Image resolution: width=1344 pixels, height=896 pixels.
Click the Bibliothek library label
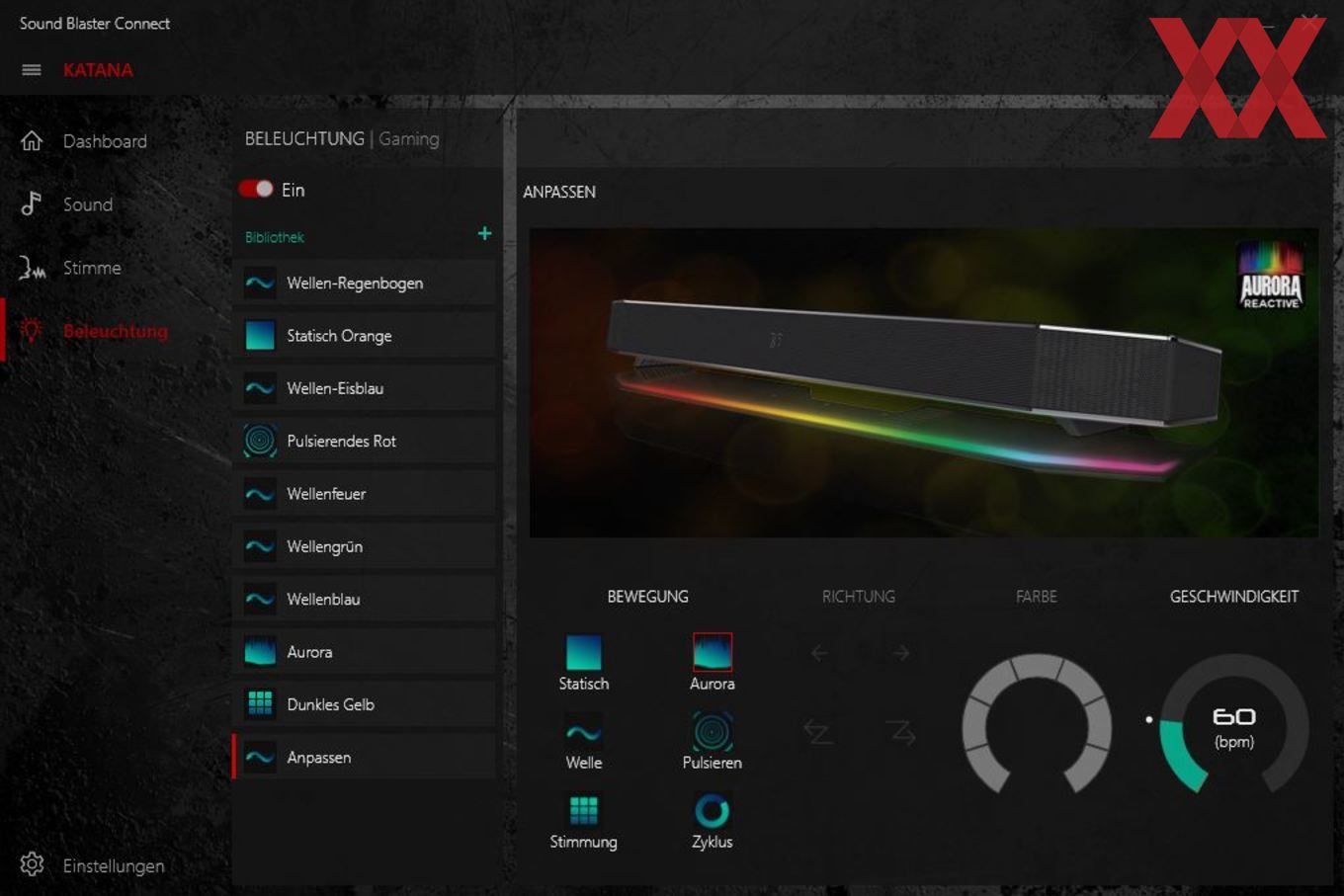coord(275,237)
